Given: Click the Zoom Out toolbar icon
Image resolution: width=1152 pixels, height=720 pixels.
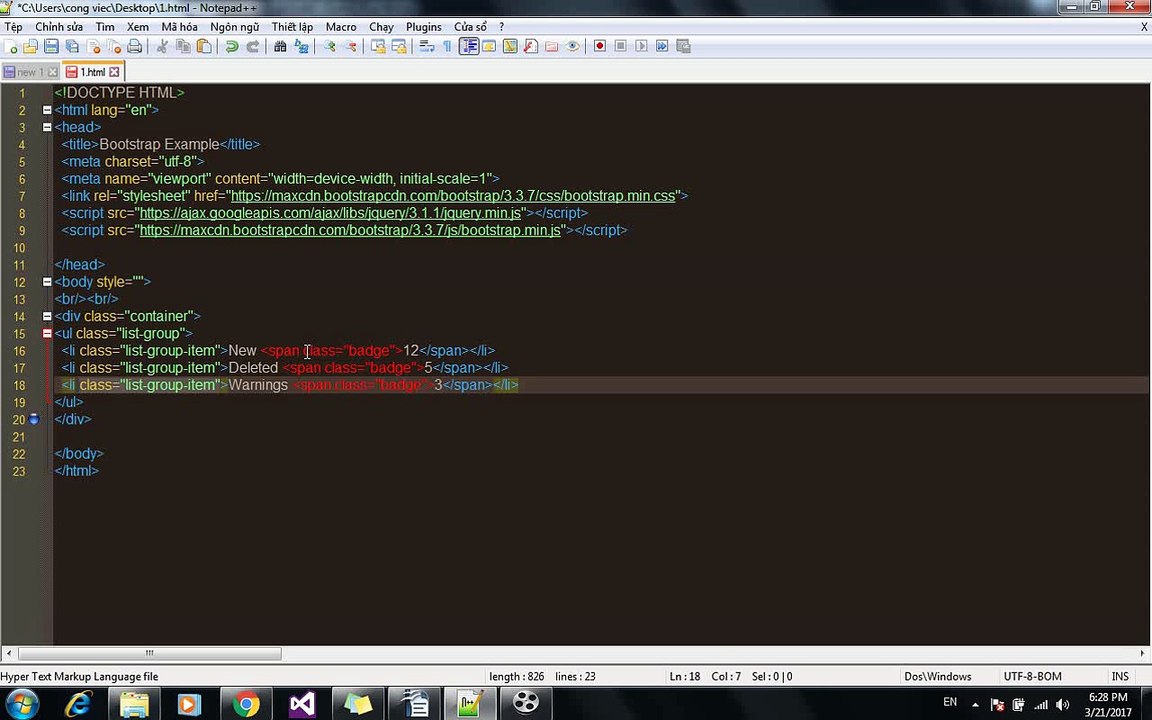Looking at the screenshot, I should point(350,46).
